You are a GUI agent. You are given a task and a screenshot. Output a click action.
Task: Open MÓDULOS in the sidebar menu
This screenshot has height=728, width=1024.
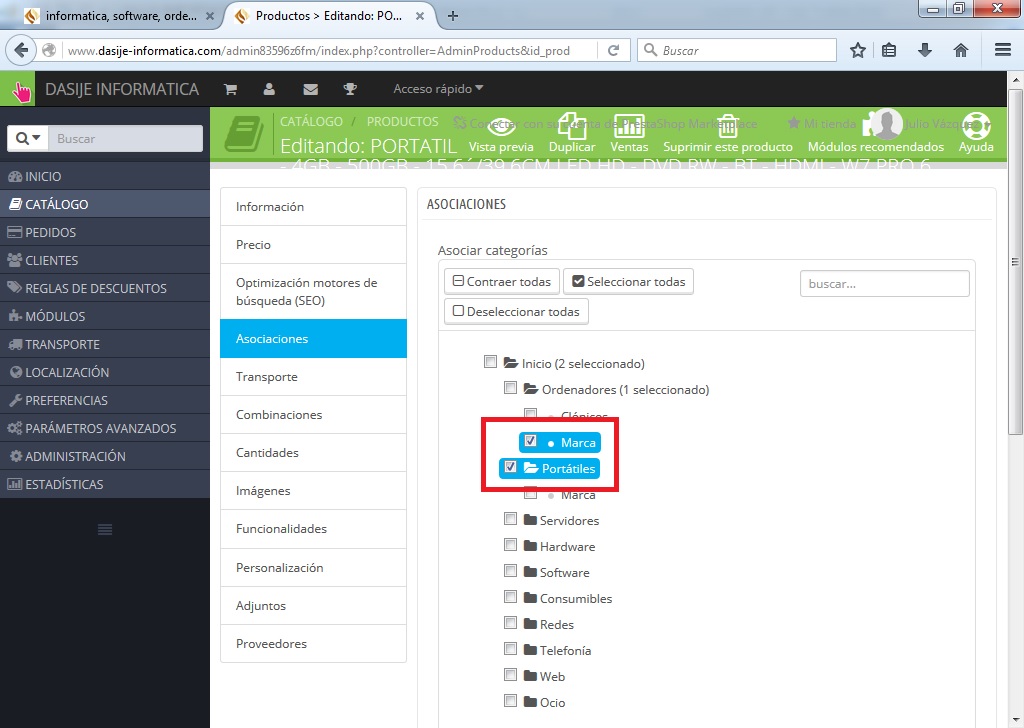click(x=104, y=317)
